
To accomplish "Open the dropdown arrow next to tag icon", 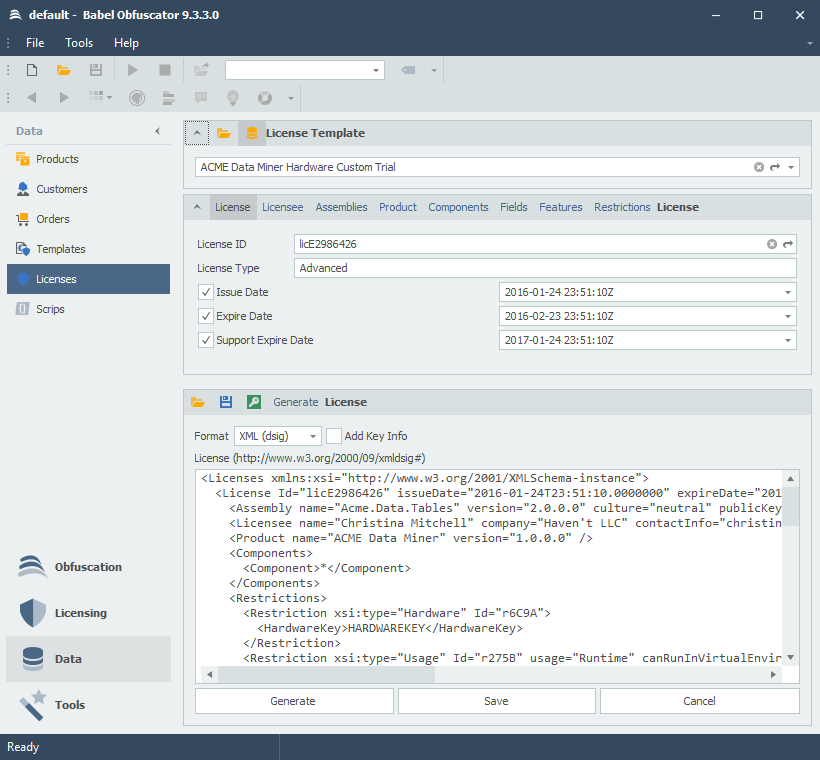I will (x=434, y=70).
